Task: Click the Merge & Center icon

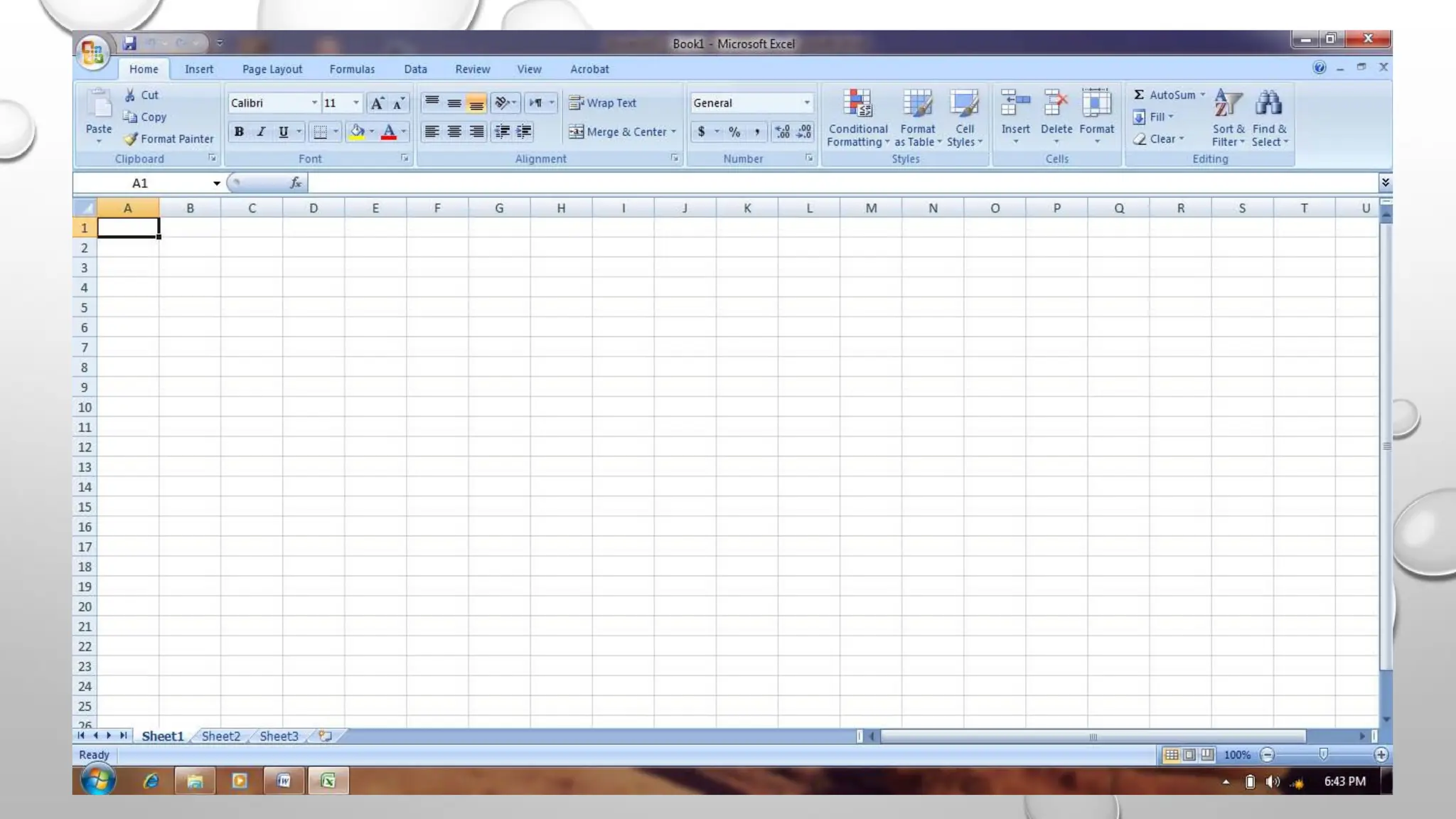Action: pos(576,132)
